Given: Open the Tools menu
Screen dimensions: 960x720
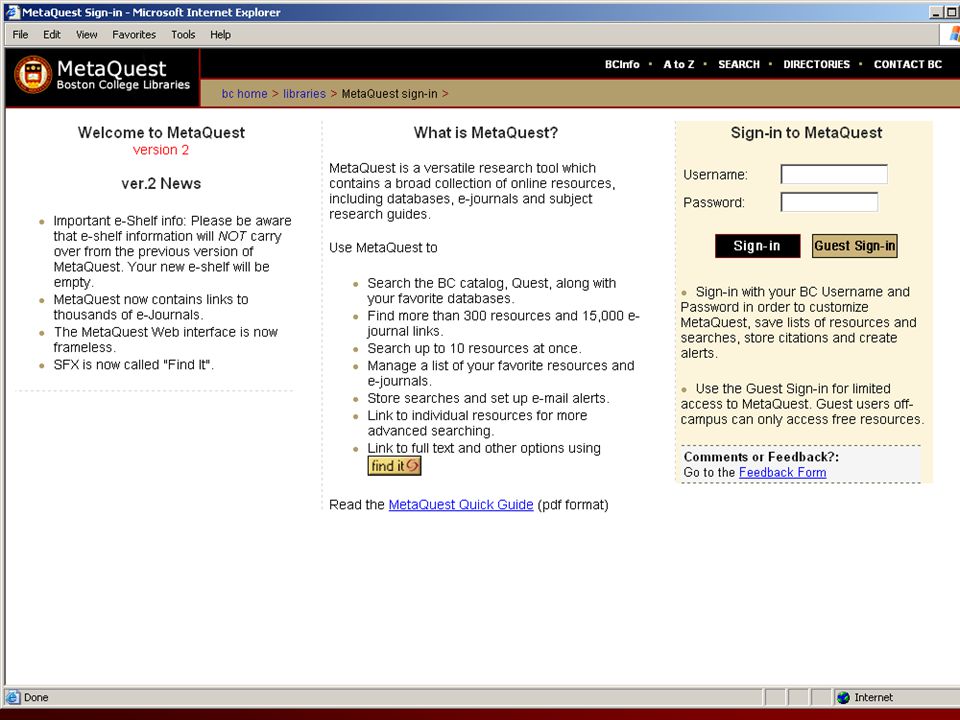Looking at the screenshot, I should pyautogui.click(x=183, y=34).
